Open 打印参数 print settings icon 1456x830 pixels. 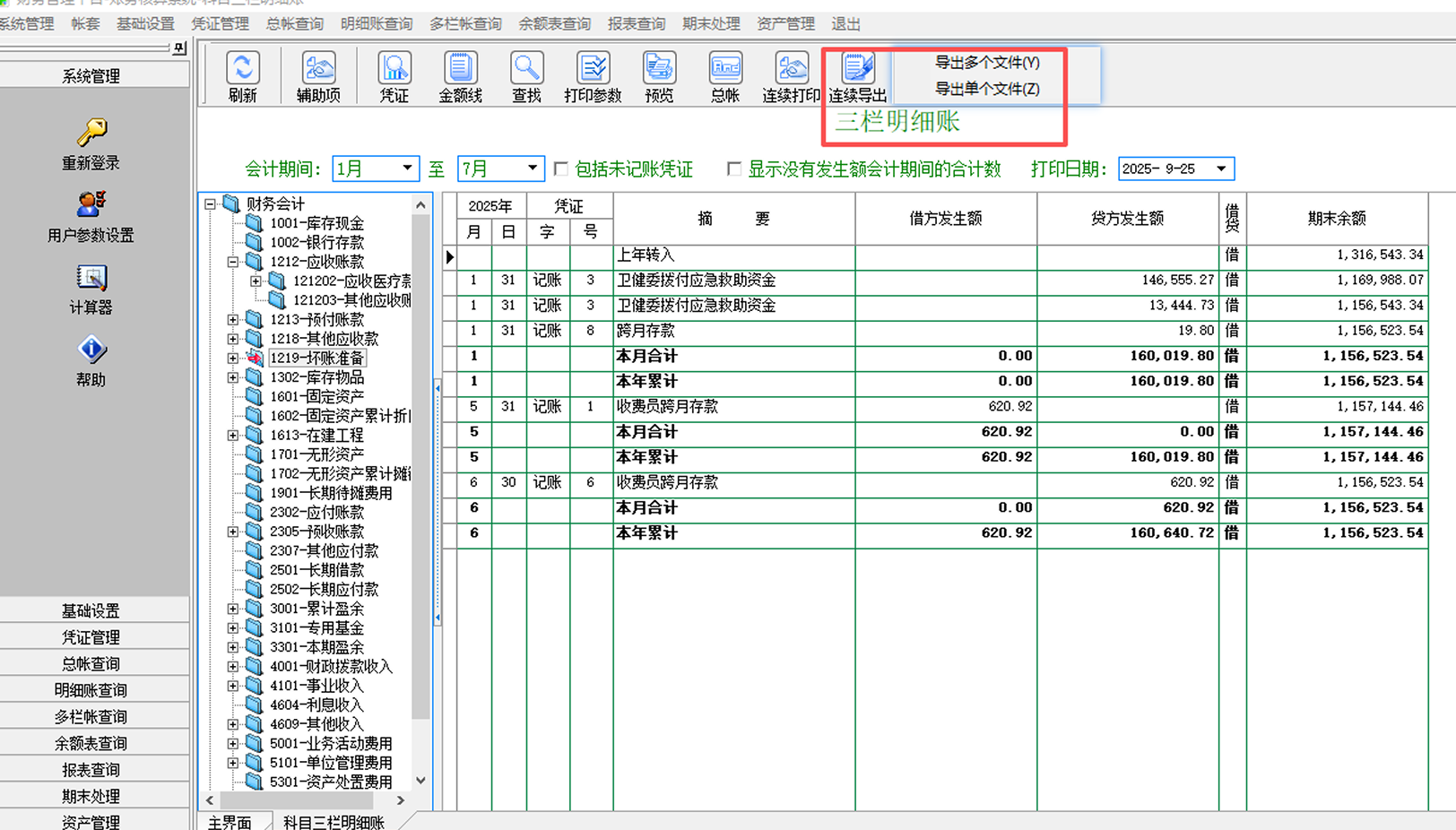[593, 68]
